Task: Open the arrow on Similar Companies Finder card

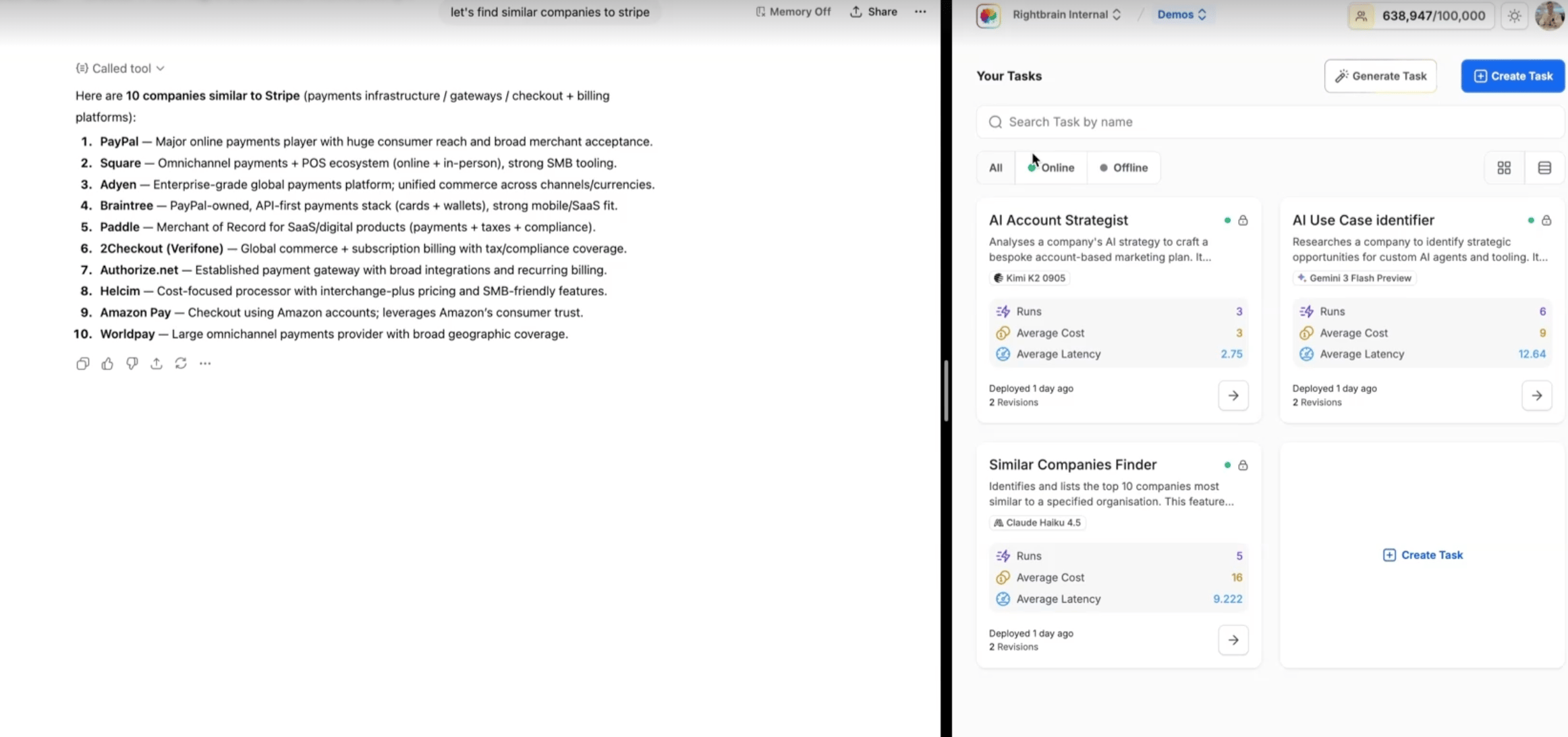Action: 1233,640
